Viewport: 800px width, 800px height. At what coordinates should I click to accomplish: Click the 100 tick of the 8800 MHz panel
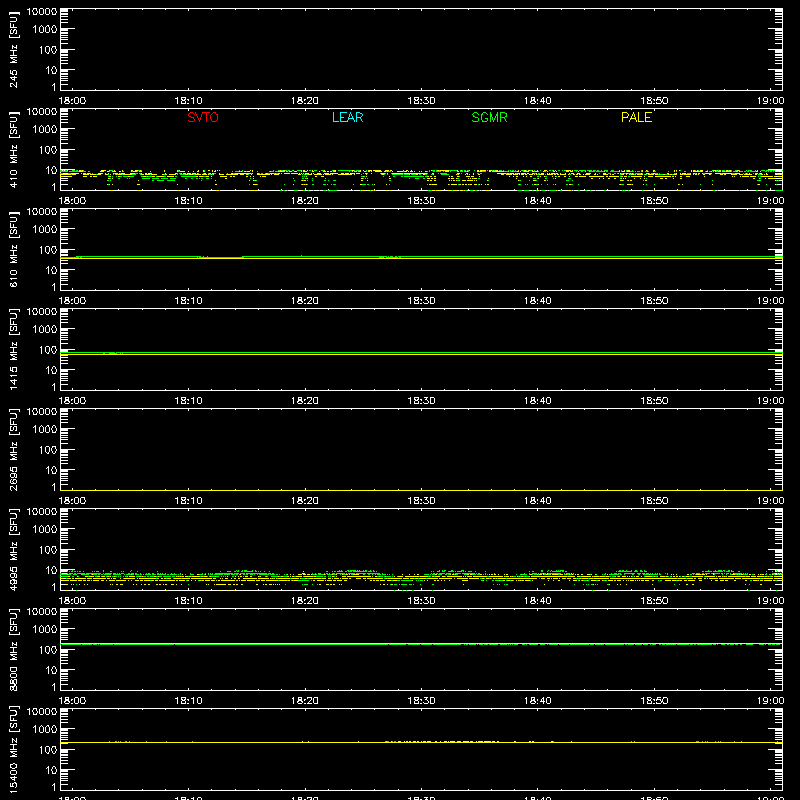[x=47, y=650]
